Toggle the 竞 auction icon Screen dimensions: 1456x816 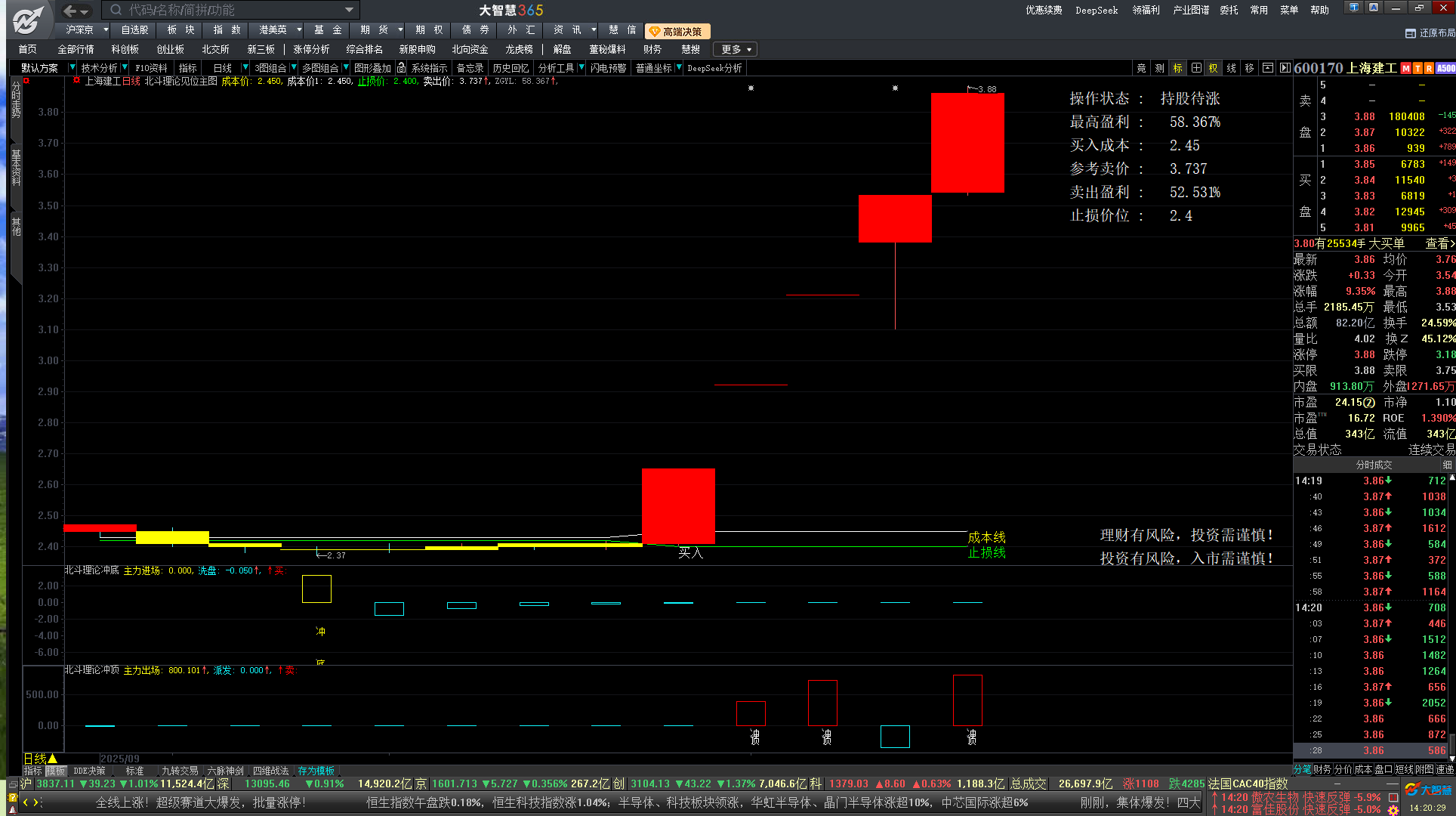(x=1141, y=68)
